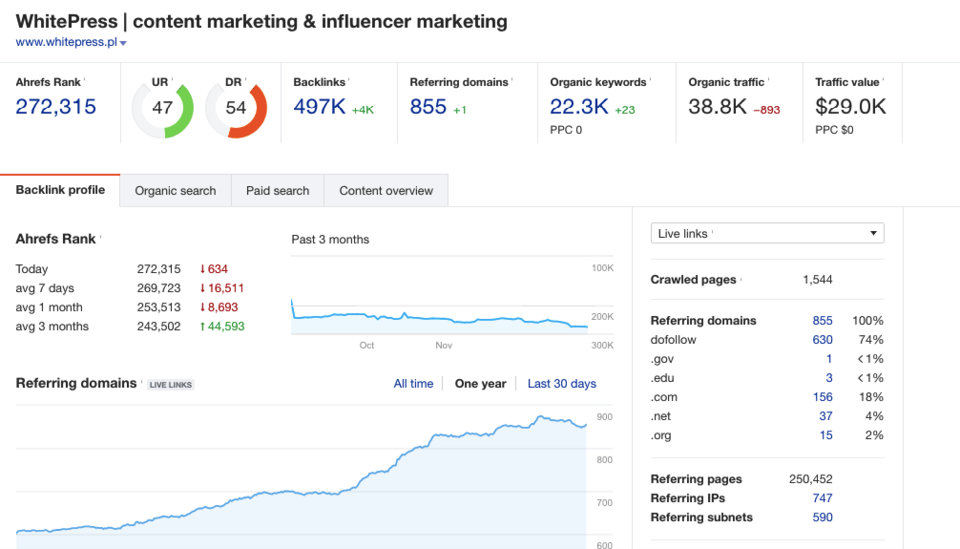The width and height of the screenshot is (960, 549).
Task: Click the LIVE LINKS badge
Action: (171, 385)
